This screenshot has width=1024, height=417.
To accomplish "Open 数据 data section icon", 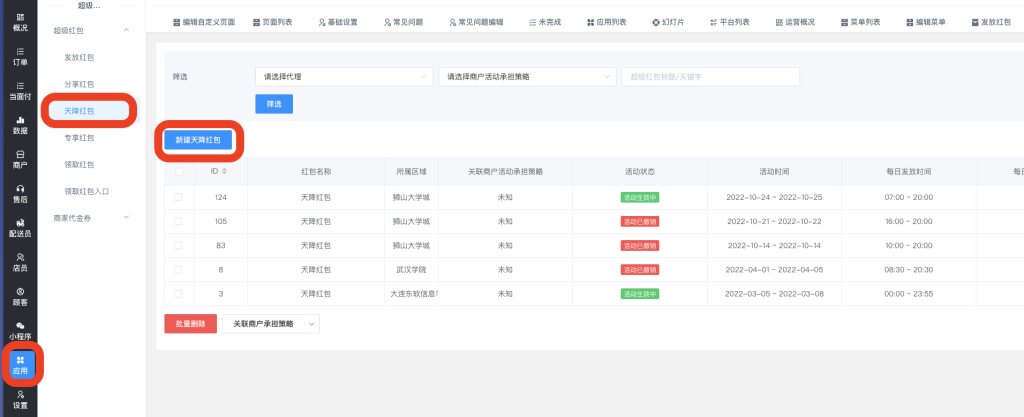I will click(20, 125).
